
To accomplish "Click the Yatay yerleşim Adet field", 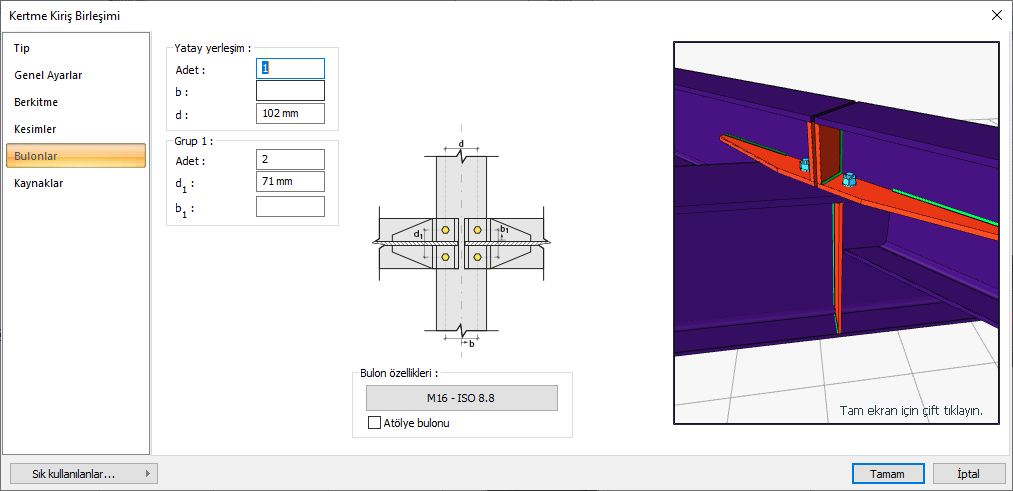I will point(290,68).
